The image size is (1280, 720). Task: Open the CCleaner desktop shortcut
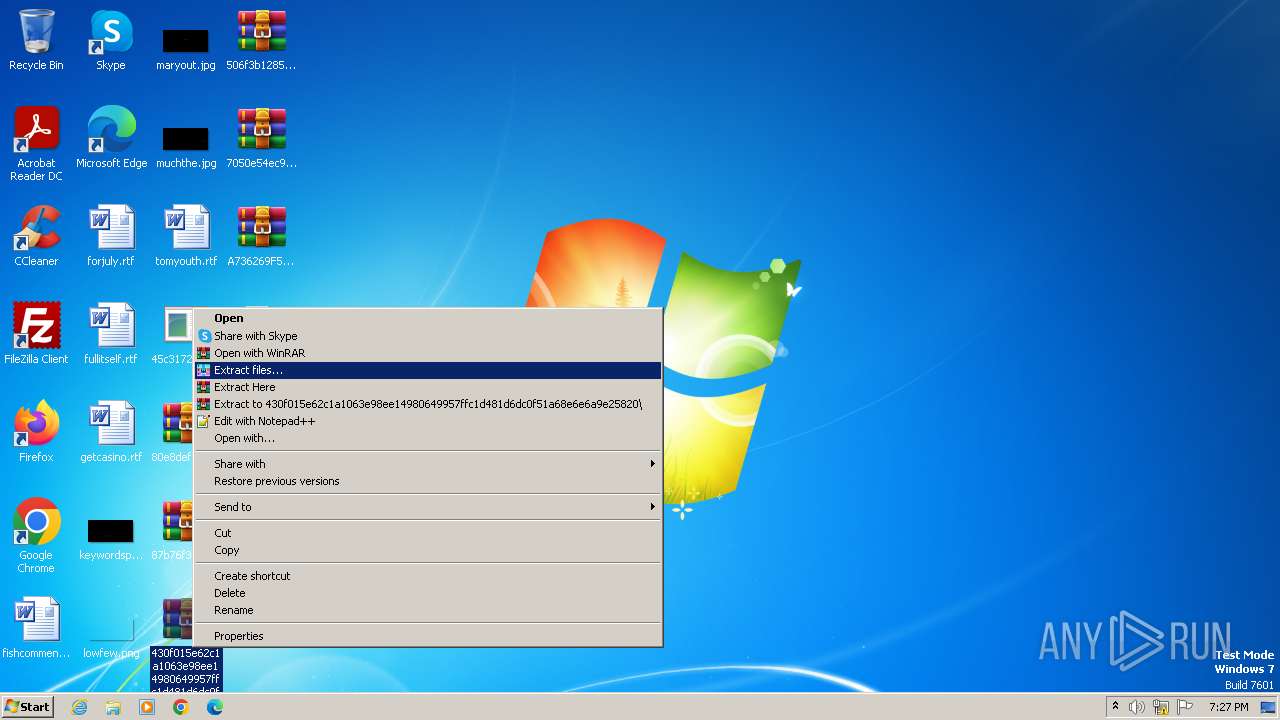pyautogui.click(x=36, y=236)
